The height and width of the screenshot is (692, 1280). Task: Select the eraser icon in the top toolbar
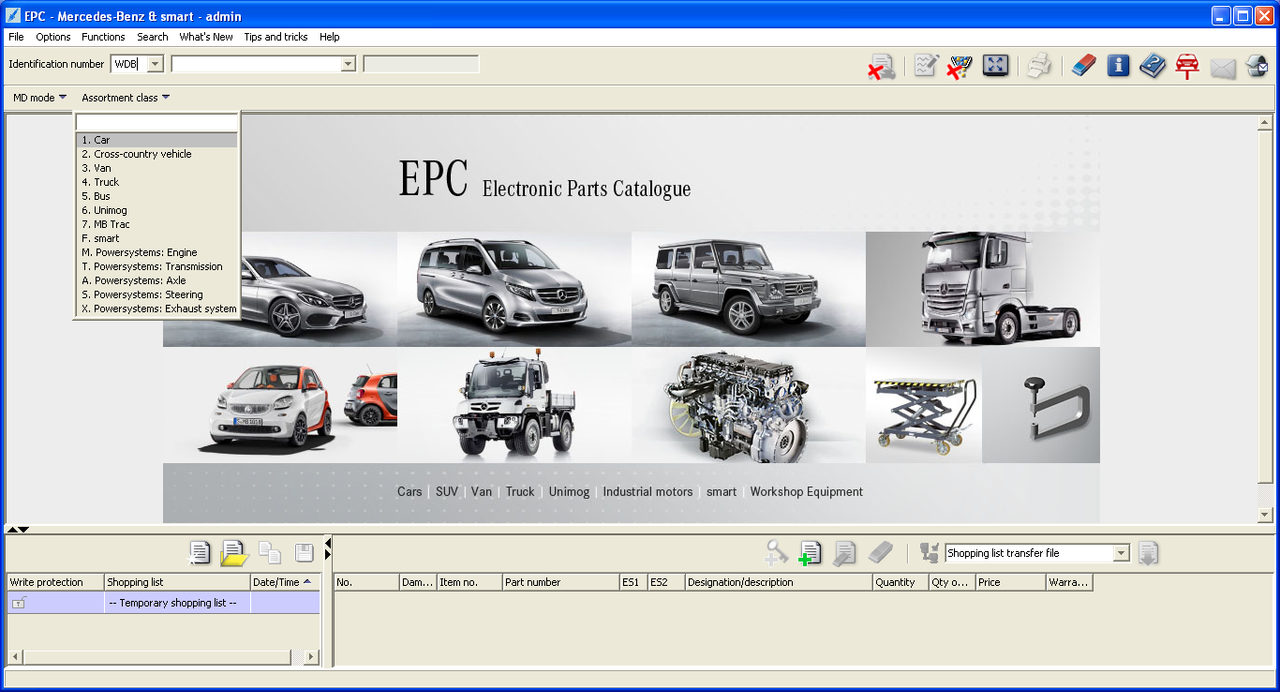point(1084,66)
